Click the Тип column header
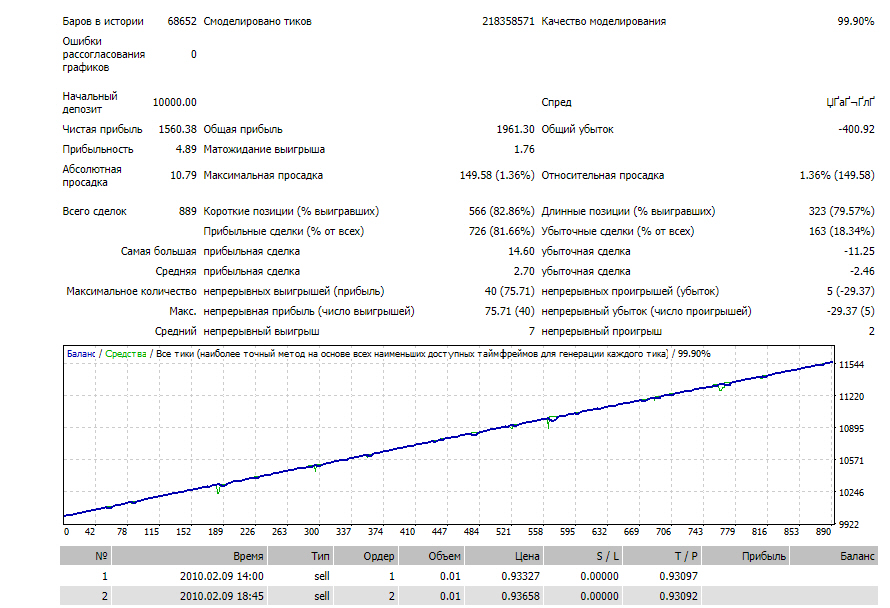Image resolution: width=890 pixels, height=608 pixels. click(300, 556)
